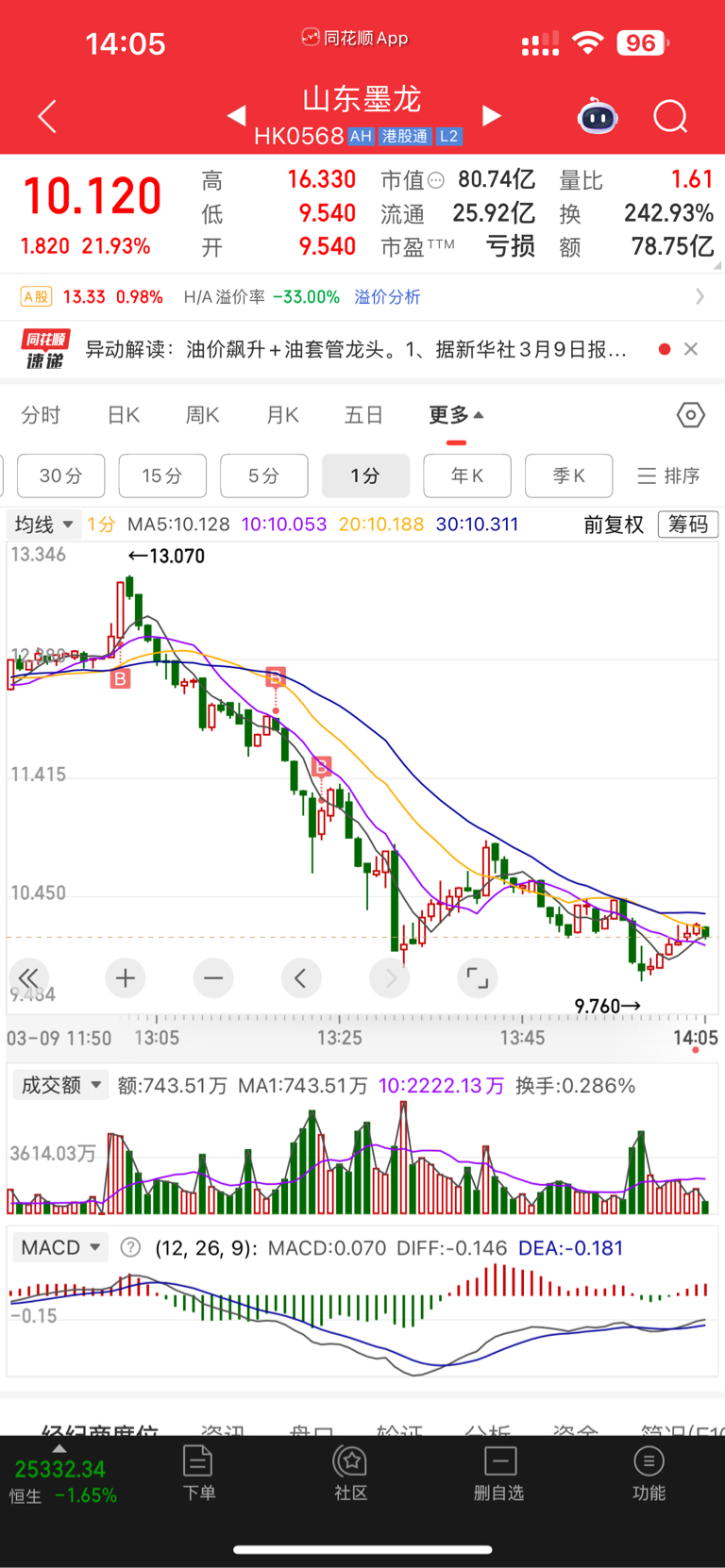This screenshot has width=725, height=1568.
Task: Select the 周K tab
Action: click(x=202, y=415)
